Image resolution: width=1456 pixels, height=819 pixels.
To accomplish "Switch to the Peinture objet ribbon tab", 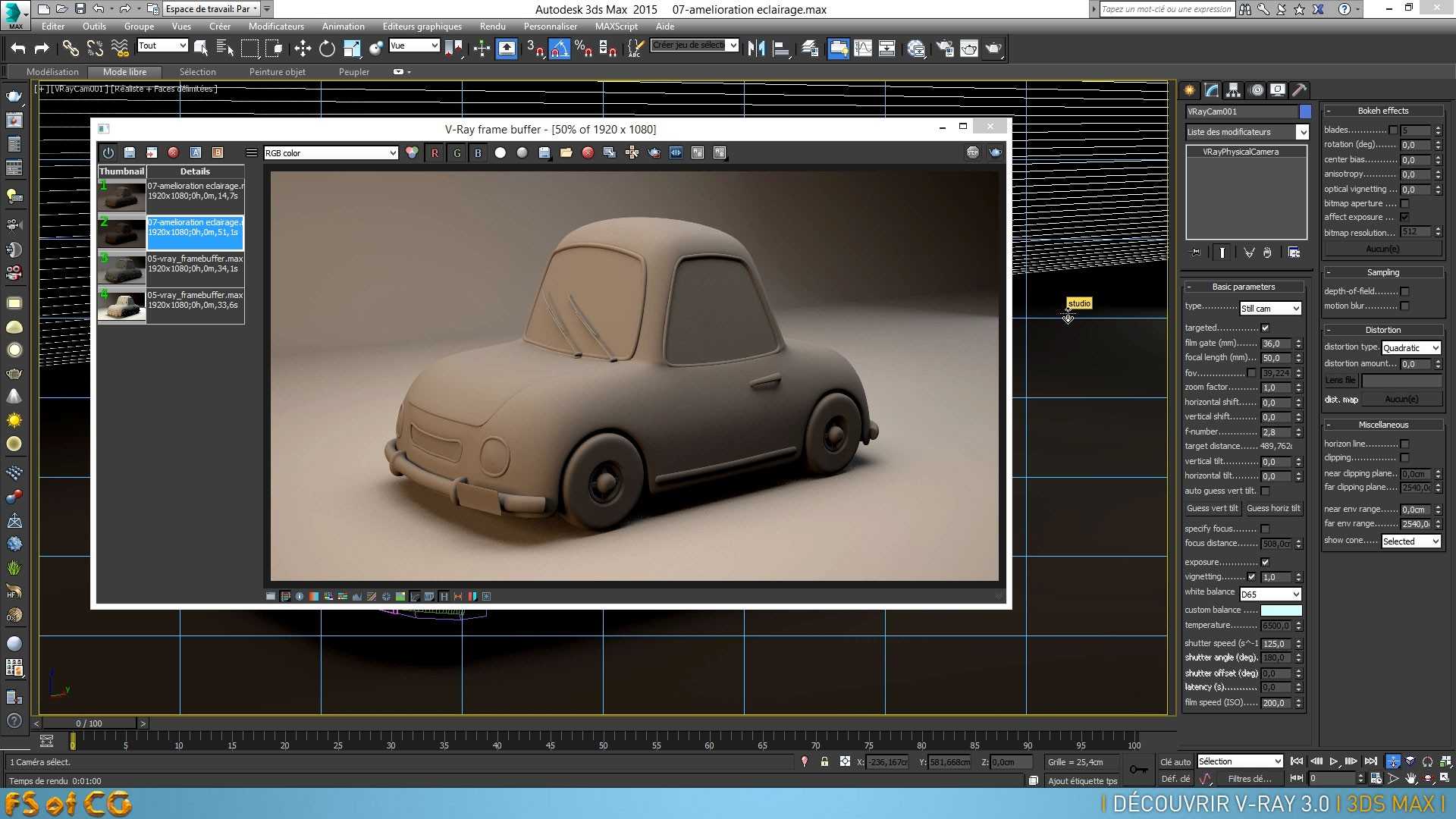I will tap(278, 72).
